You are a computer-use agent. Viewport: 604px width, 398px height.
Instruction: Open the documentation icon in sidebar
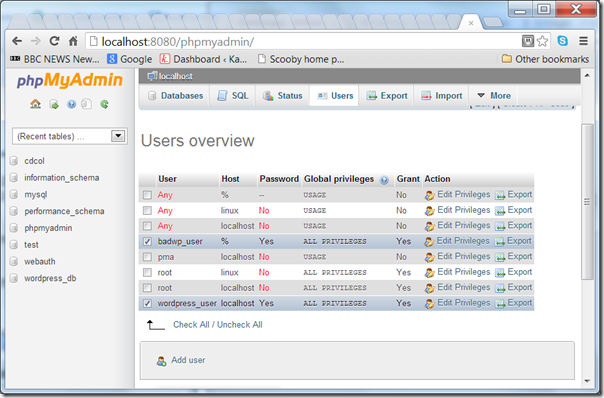(87, 104)
